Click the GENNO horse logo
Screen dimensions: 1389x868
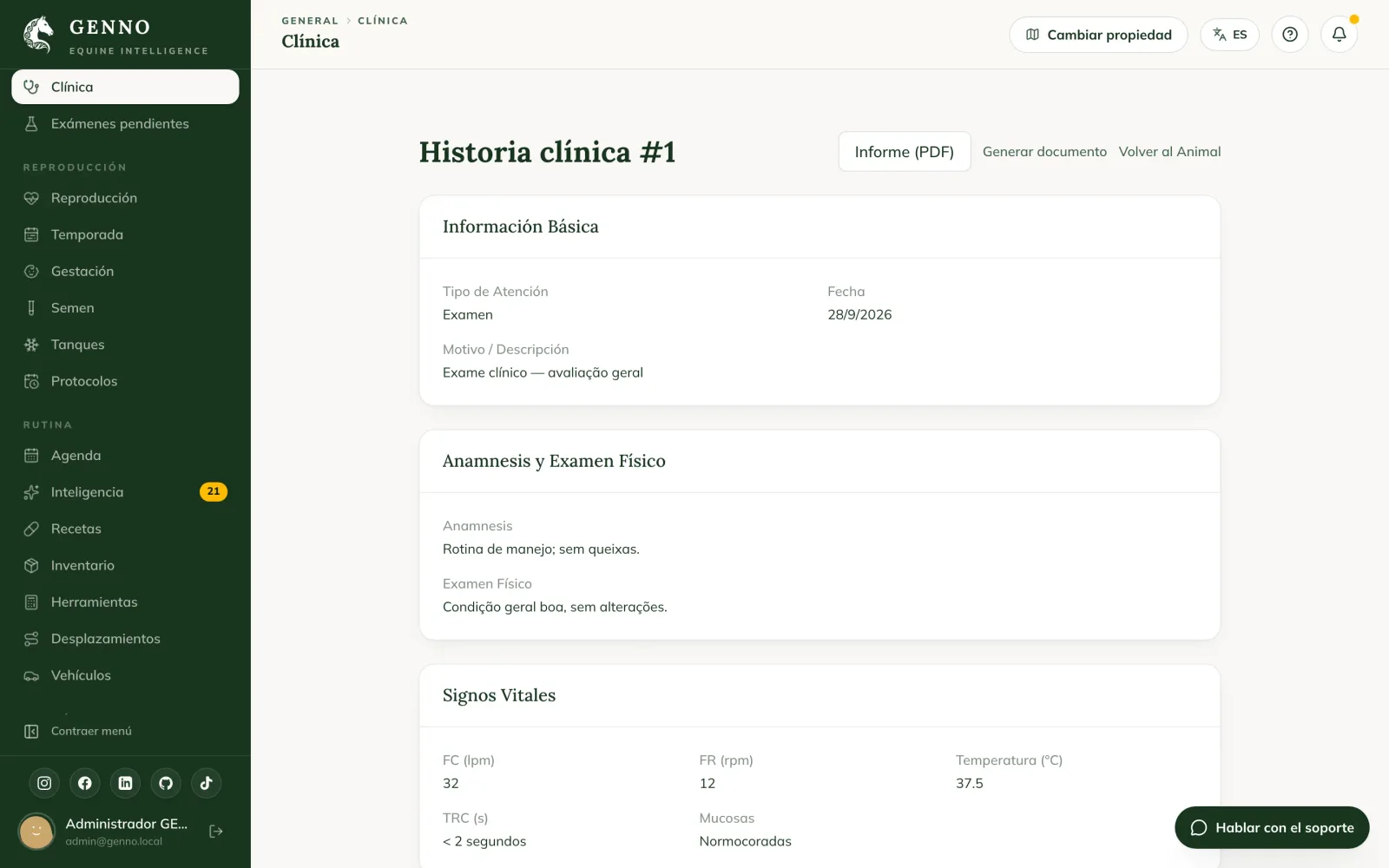(38, 35)
